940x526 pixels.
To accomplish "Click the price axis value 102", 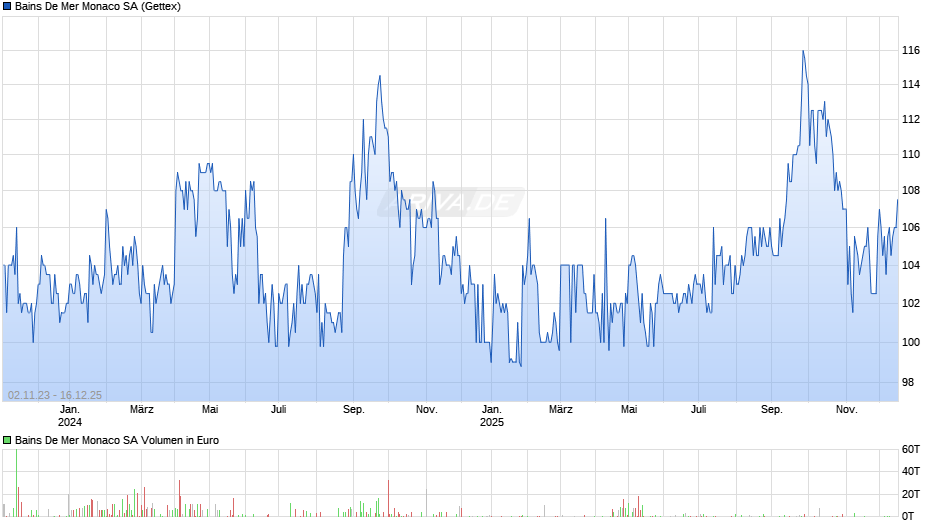I will (x=911, y=303).
